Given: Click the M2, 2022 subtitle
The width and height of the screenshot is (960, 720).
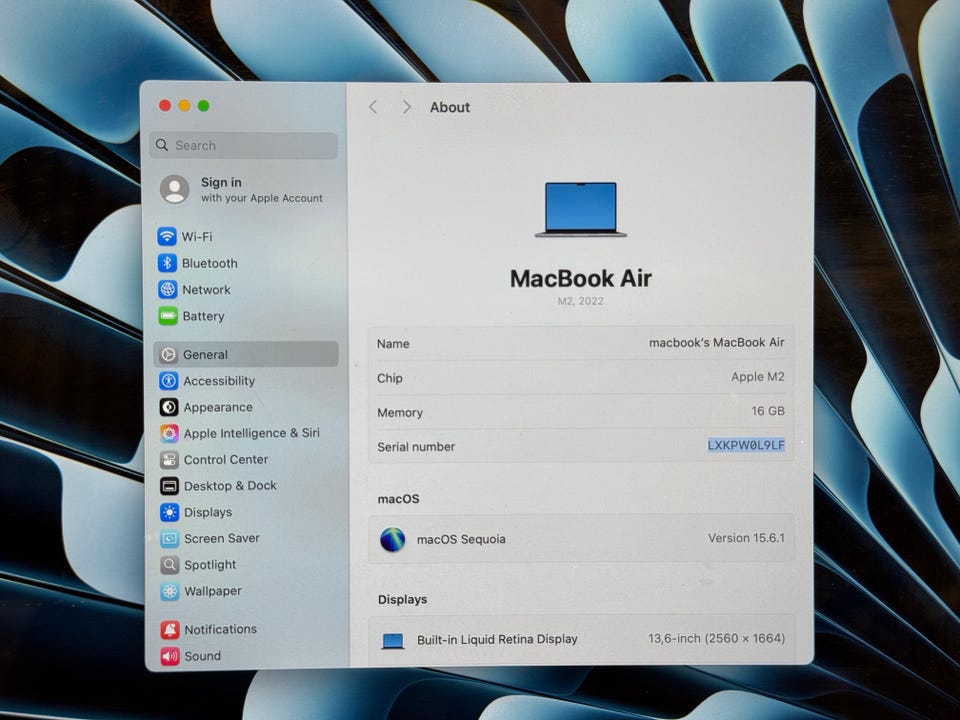Looking at the screenshot, I should tap(580, 301).
